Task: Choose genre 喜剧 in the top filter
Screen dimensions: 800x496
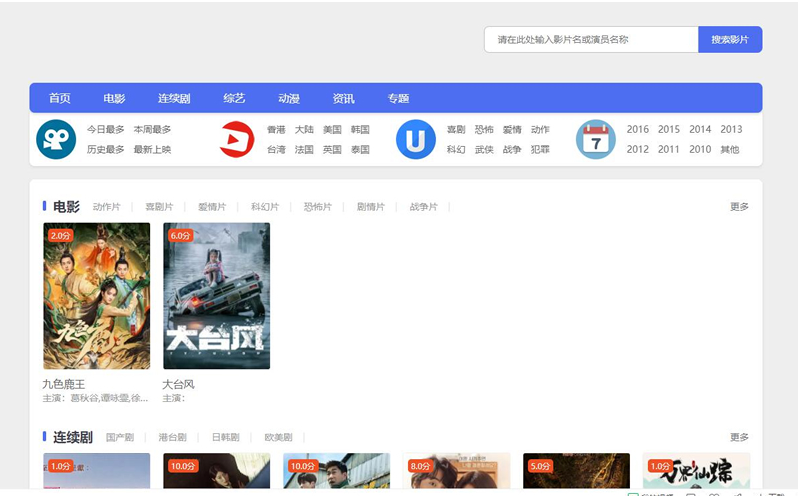Action: tap(456, 130)
